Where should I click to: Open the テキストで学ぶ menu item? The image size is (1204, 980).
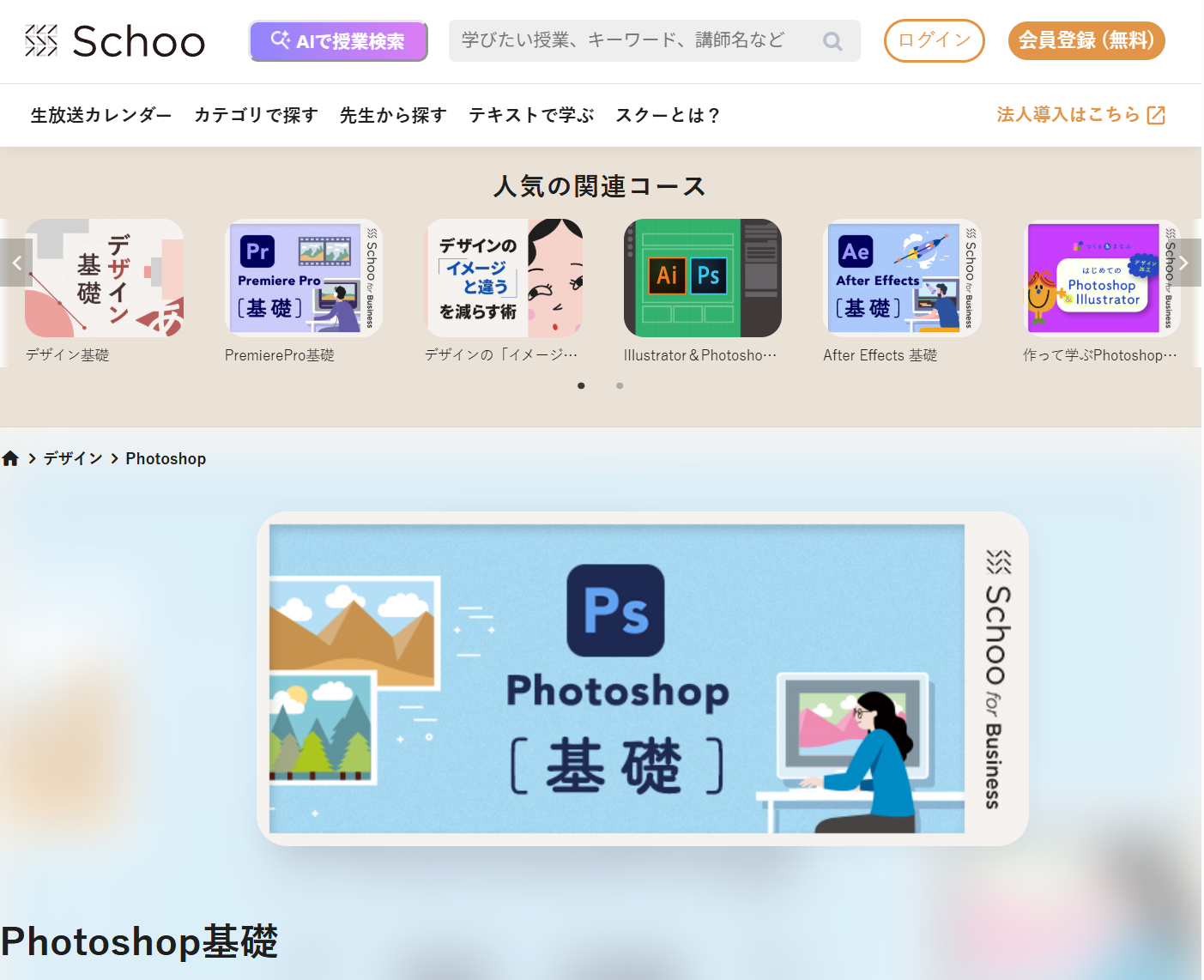click(x=531, y=115)
